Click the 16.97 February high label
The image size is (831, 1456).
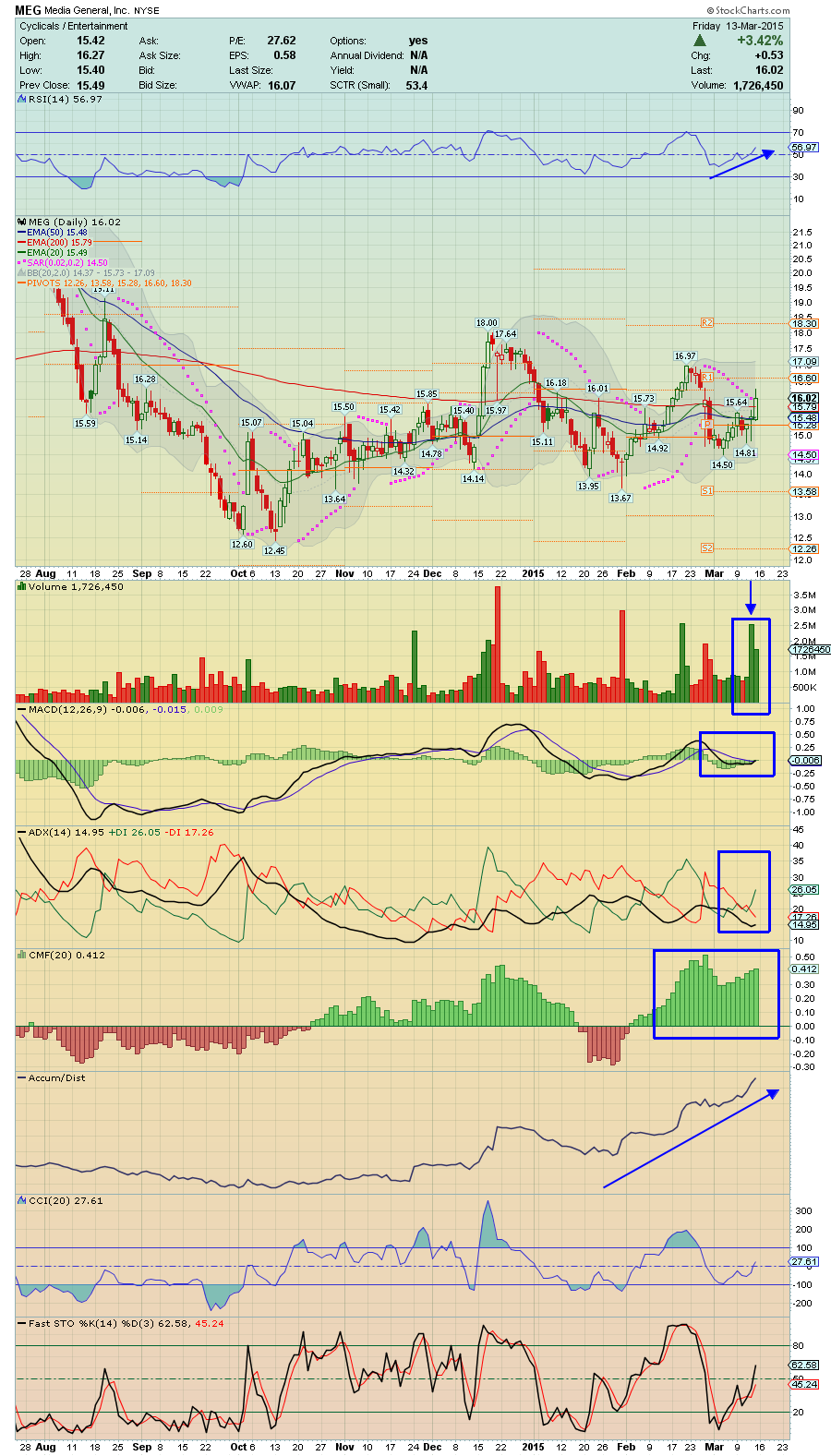pos(685,355)
